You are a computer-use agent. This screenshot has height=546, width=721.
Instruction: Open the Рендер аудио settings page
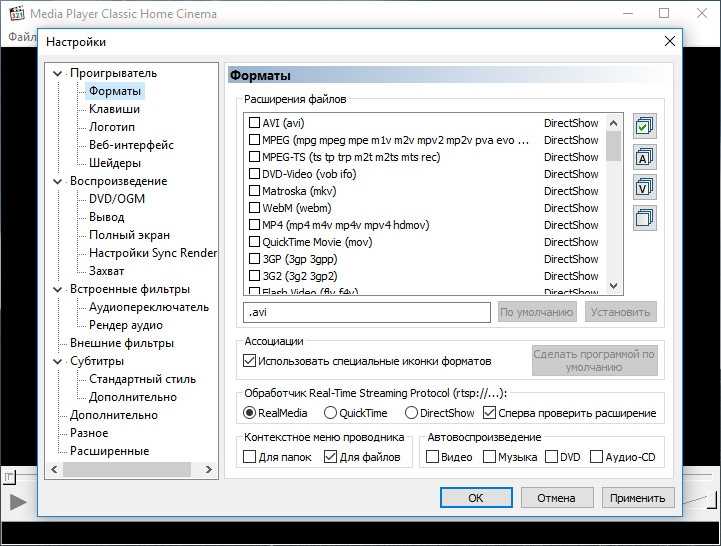click(x=126, y=325)
